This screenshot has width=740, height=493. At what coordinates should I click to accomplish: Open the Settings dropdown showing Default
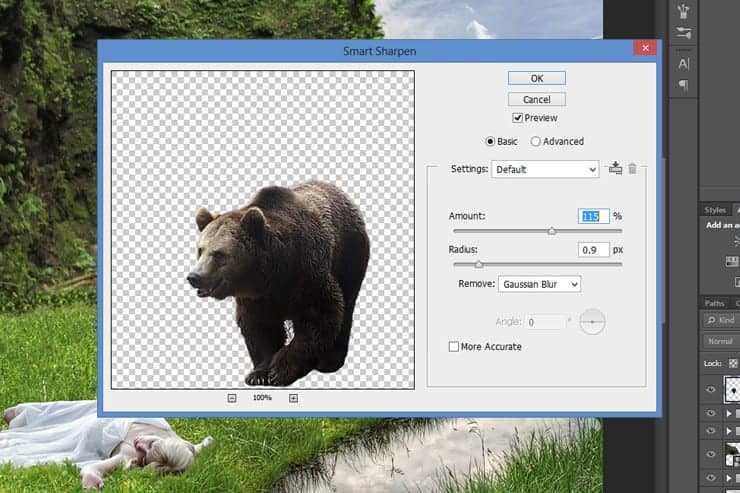tap(545, 170)
